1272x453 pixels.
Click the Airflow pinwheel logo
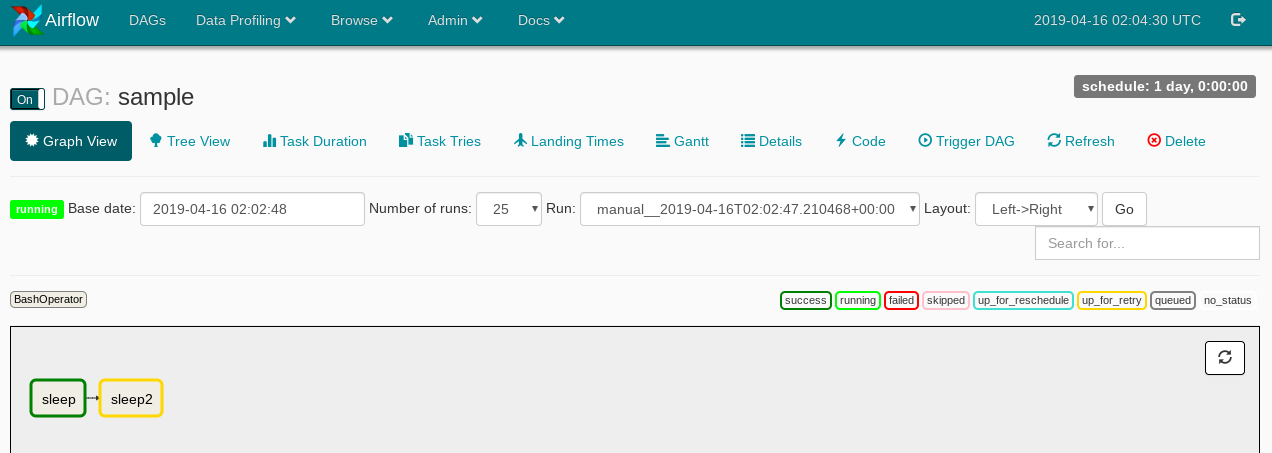pos(27,20)
